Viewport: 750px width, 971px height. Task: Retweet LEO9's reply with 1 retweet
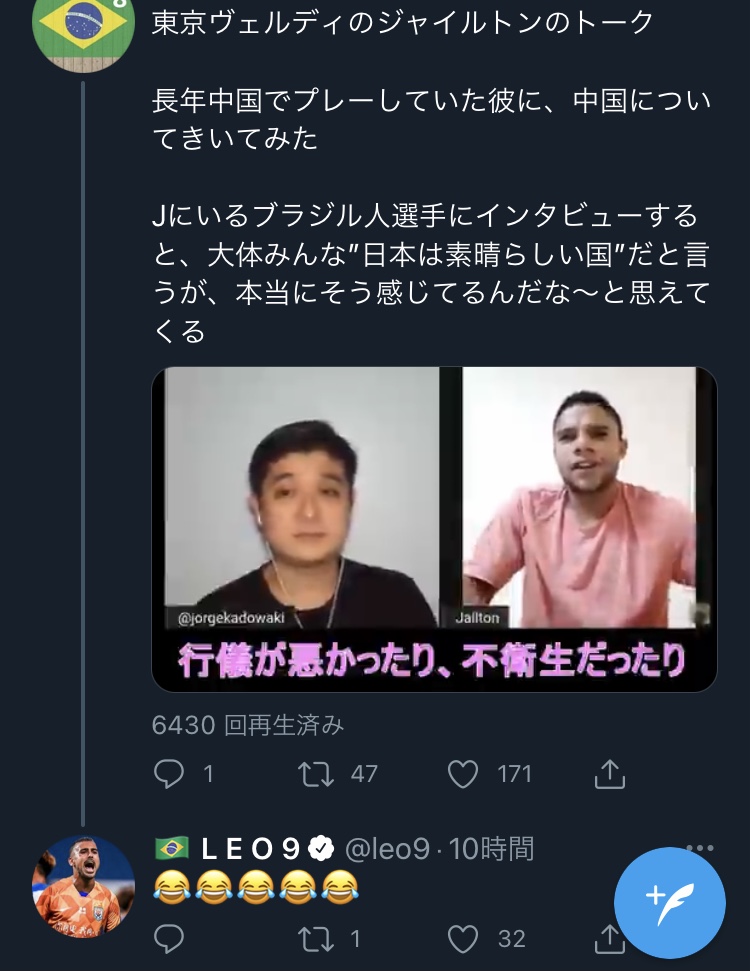(x=317, y=938)
